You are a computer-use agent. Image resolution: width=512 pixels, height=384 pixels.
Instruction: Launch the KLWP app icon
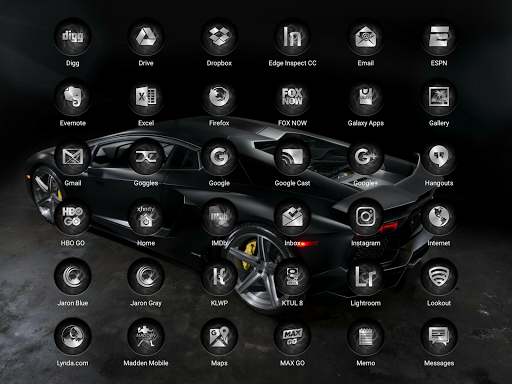(219, 277)
